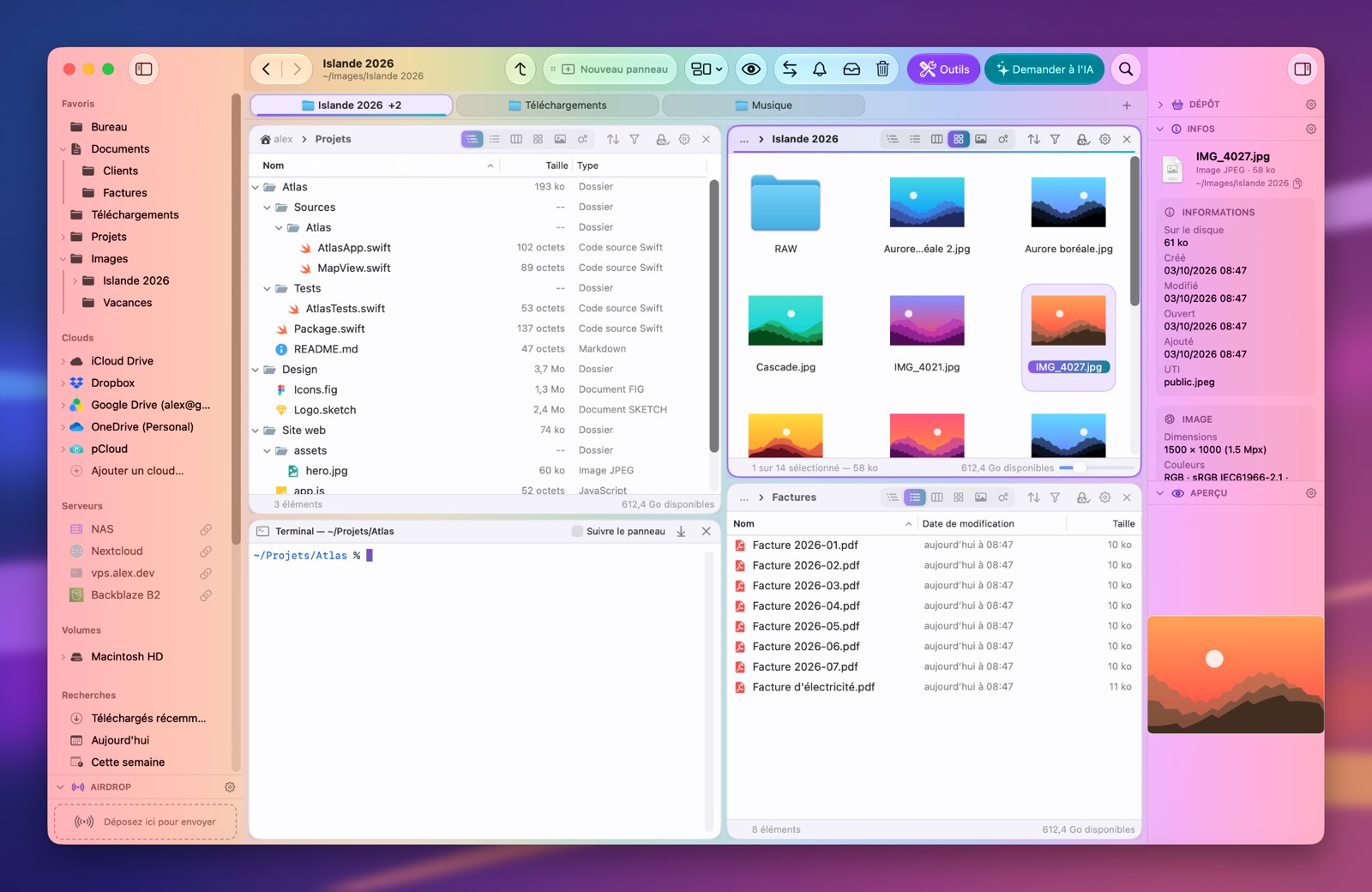This screenshot has width=1372, height=892.
Task: Navigate back with the left chevron
Action: pyautogui.click(x=267, y=69)
